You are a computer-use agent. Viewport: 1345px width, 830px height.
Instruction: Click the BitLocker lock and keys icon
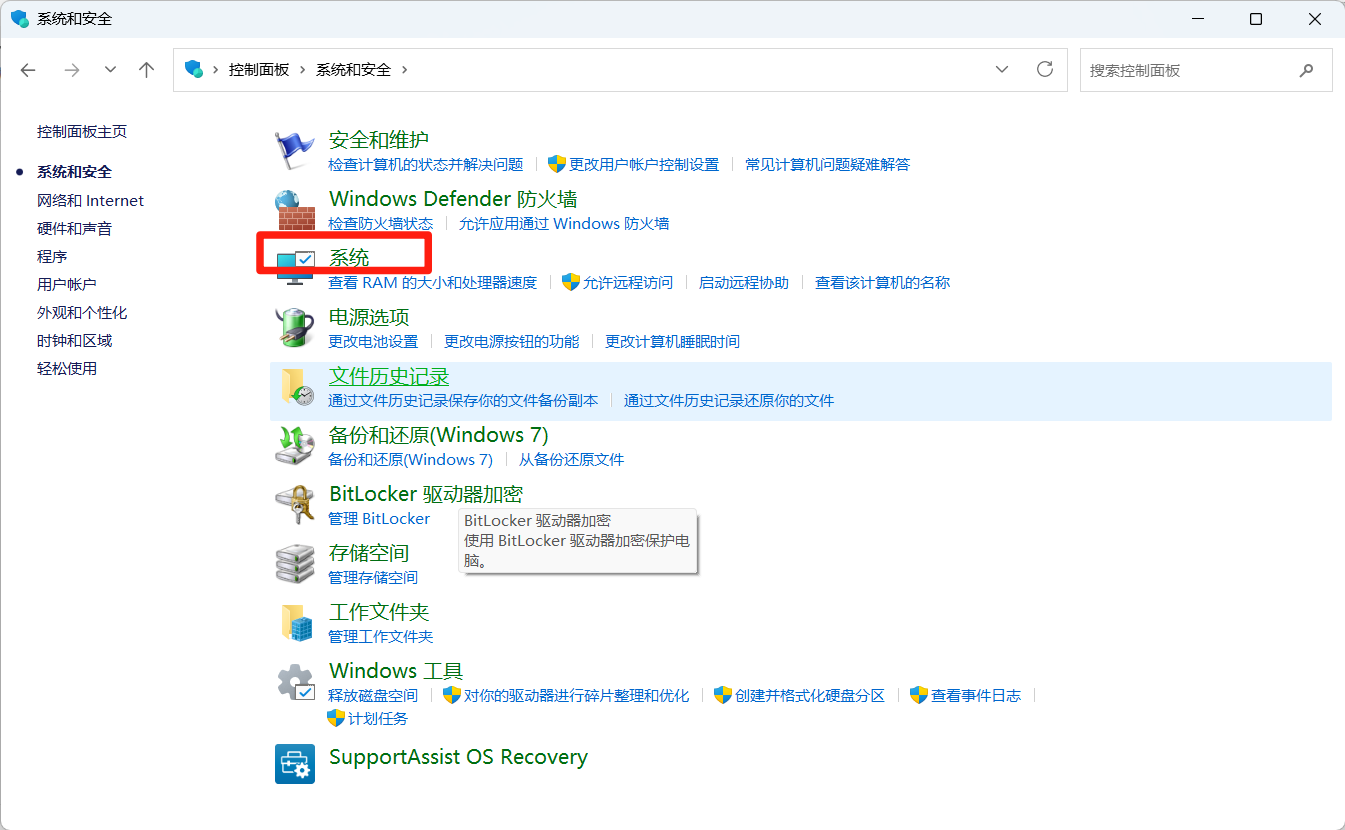click(x=294, y=504)
